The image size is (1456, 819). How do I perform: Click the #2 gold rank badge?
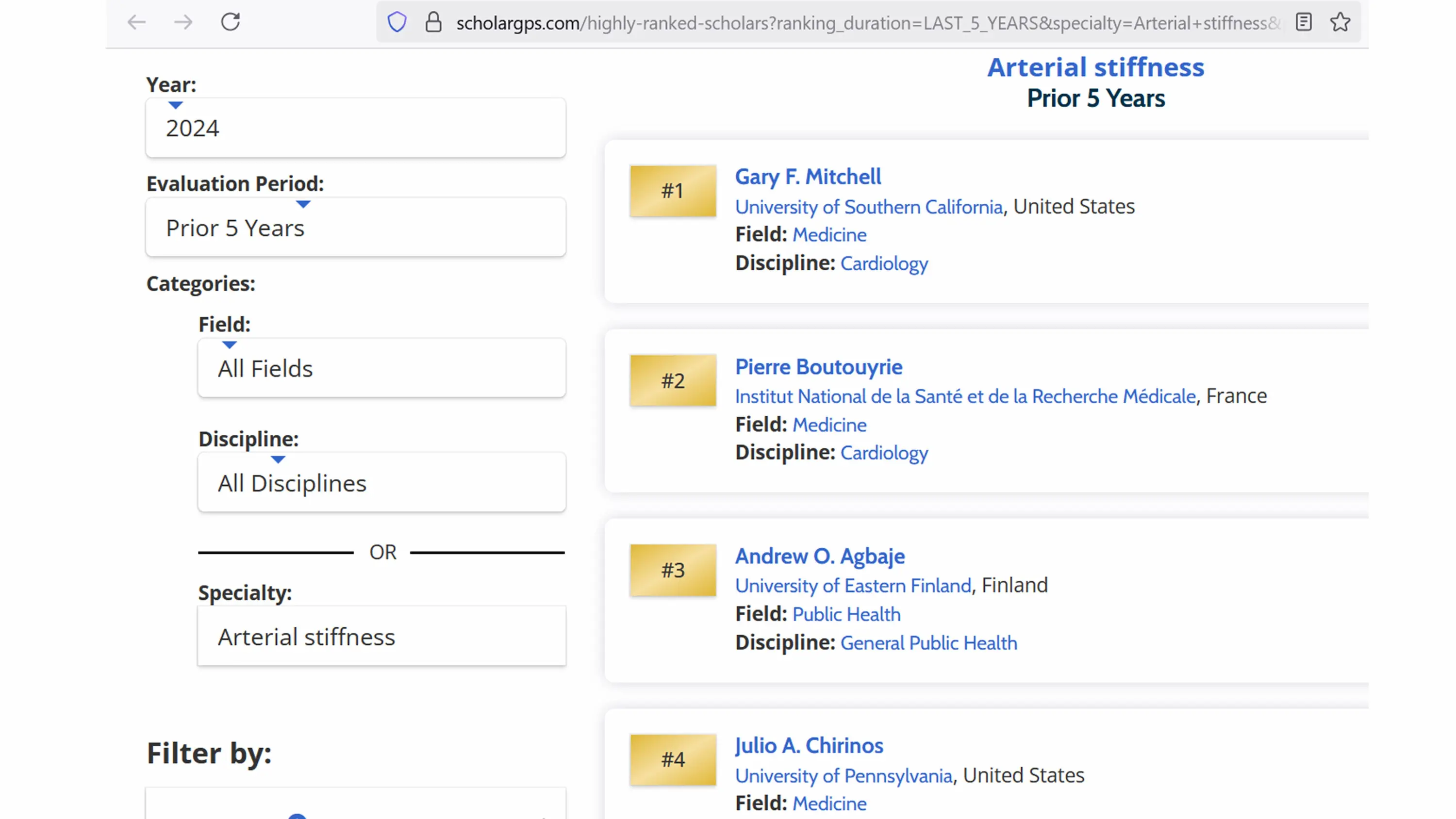(673, 380)
